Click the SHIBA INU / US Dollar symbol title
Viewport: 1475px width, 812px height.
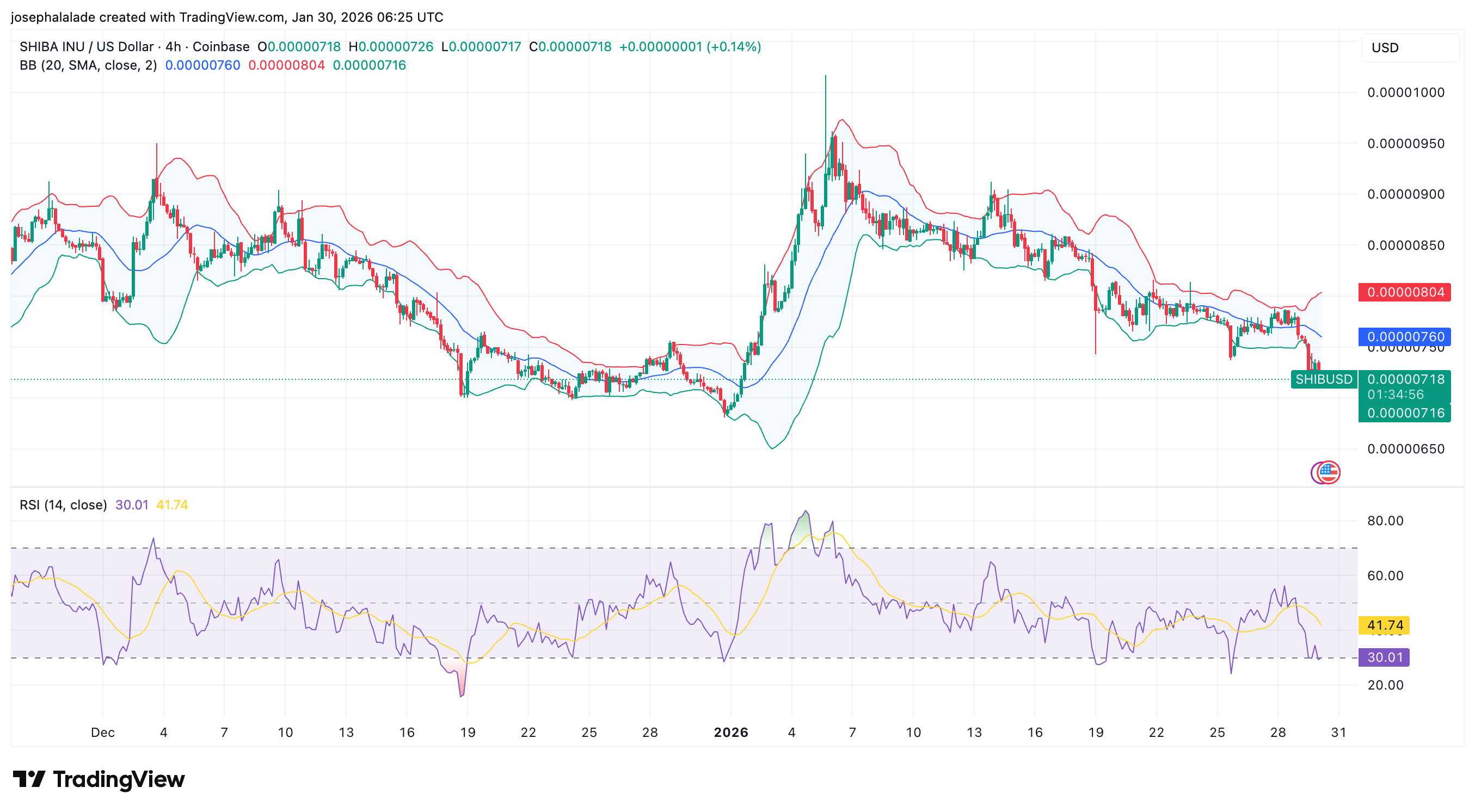point(87,46)
